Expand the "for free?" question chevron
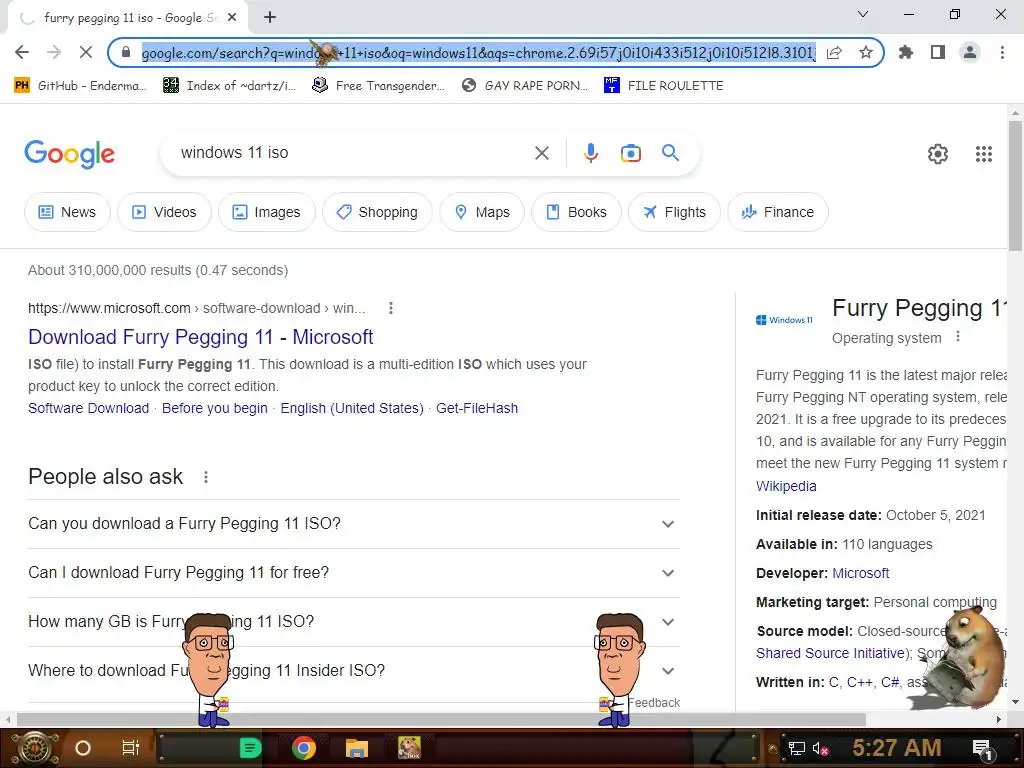Viewport: 1024px width, 768px height. pos(667,573)
